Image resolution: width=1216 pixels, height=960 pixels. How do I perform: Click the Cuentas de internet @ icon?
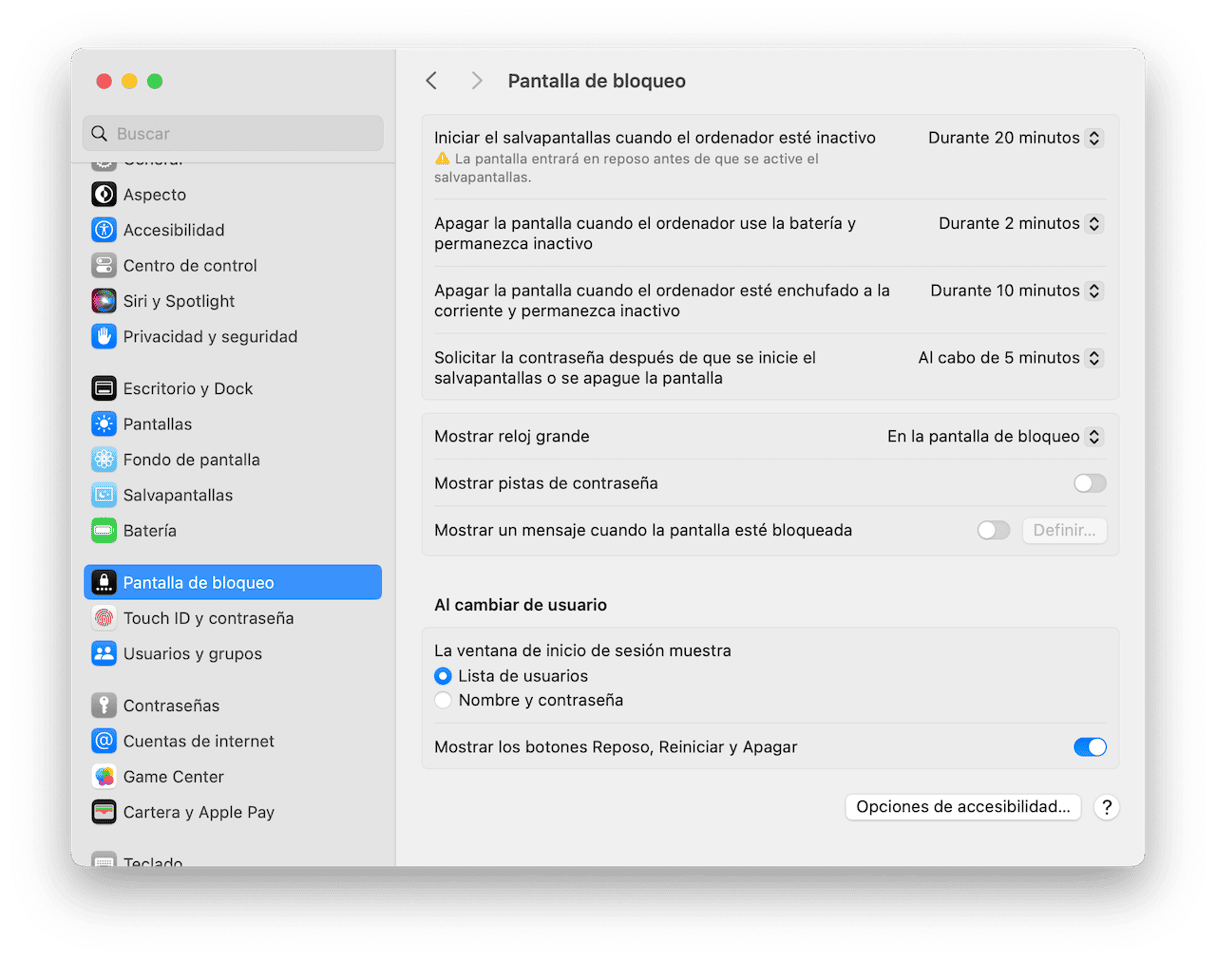[104, 741]
